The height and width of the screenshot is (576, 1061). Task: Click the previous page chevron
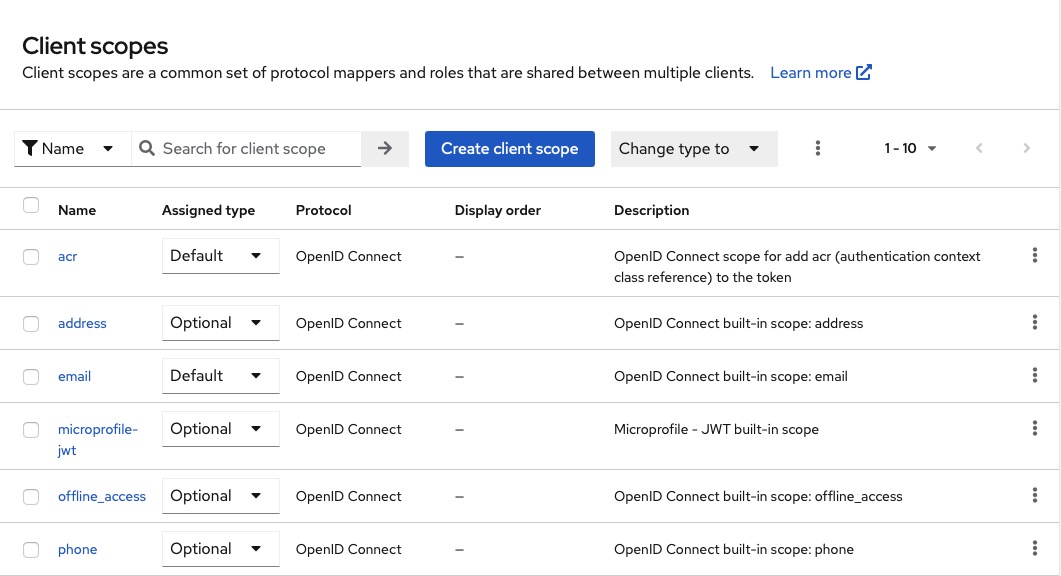pos(979,148)
